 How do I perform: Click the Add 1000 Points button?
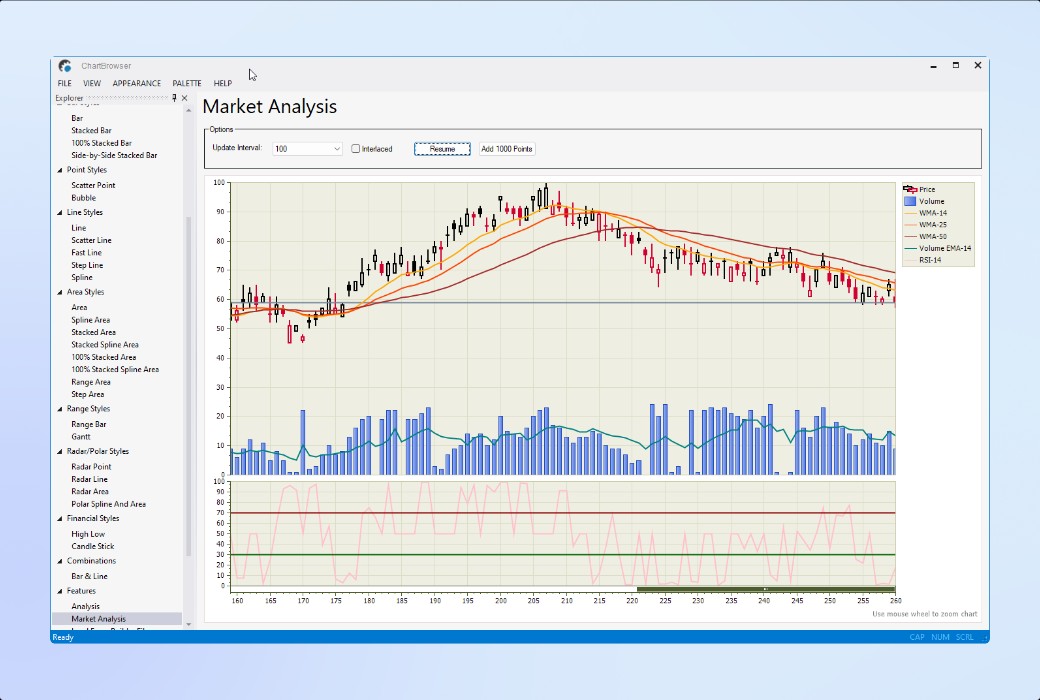pyautogui.click(x=507, y=149)
